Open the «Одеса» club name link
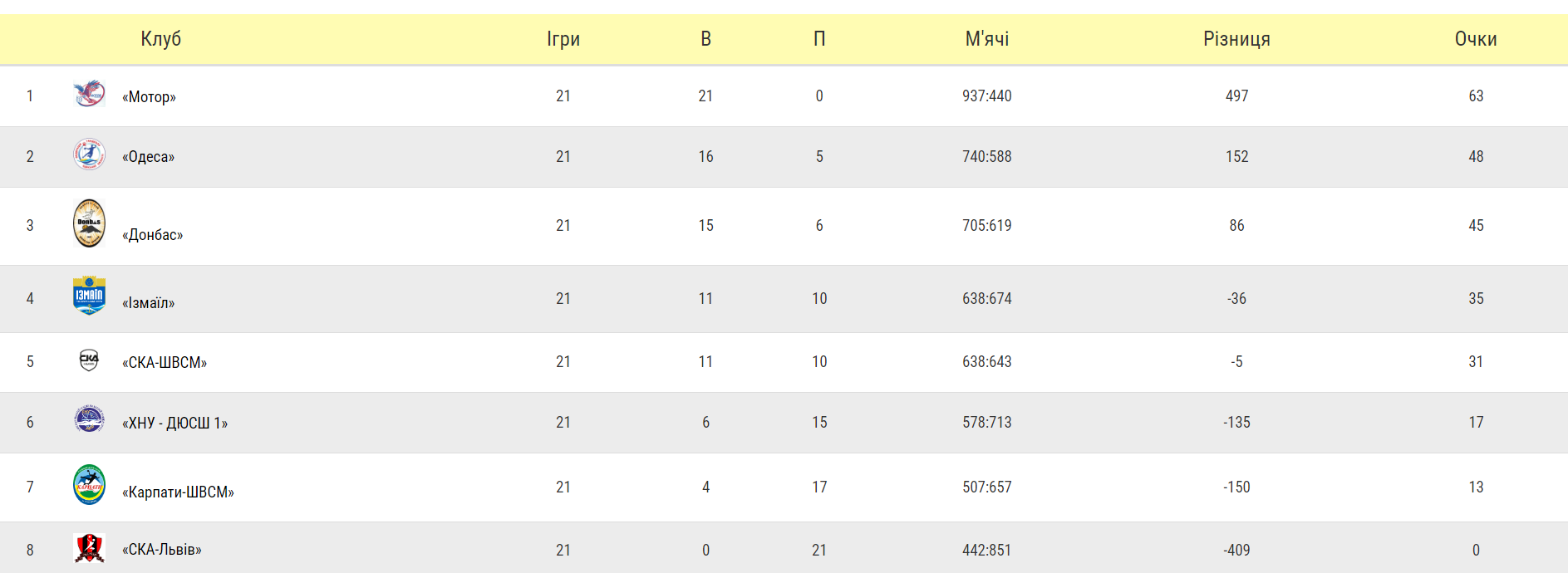The image size is (1568, 573). pos(148,157)
